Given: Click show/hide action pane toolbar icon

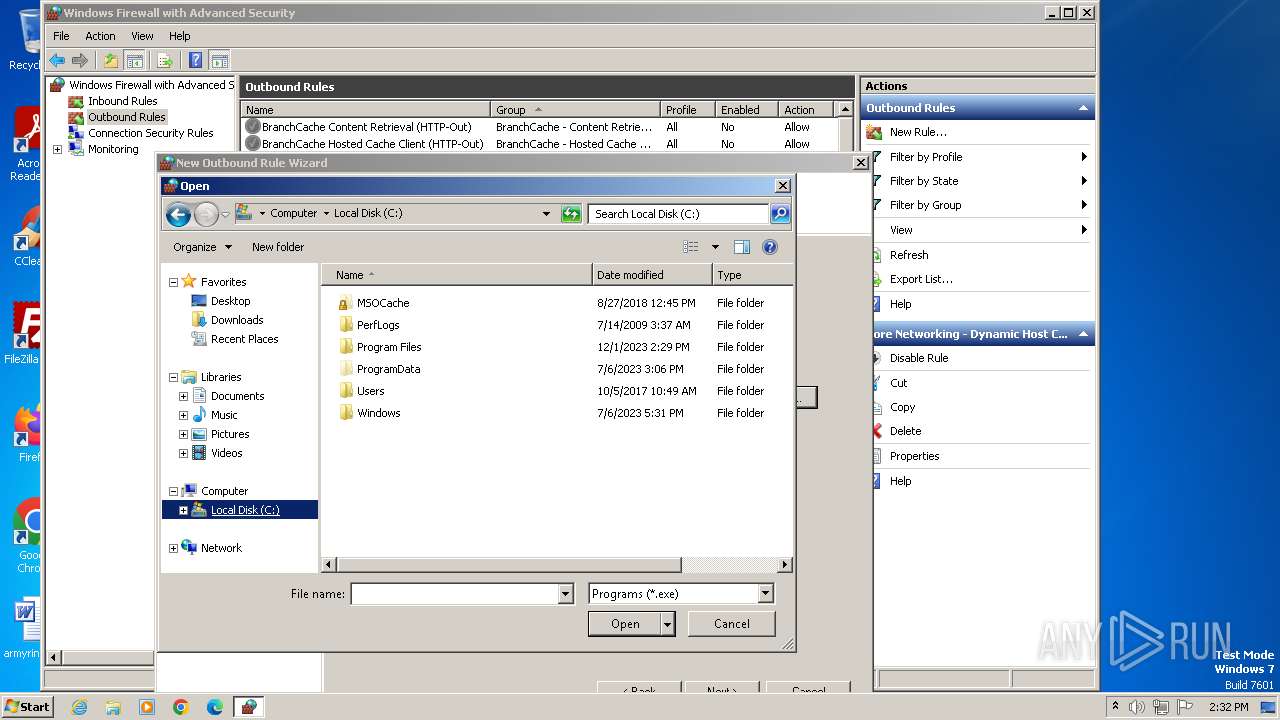Looking at the screenshot, I should 219,60.
